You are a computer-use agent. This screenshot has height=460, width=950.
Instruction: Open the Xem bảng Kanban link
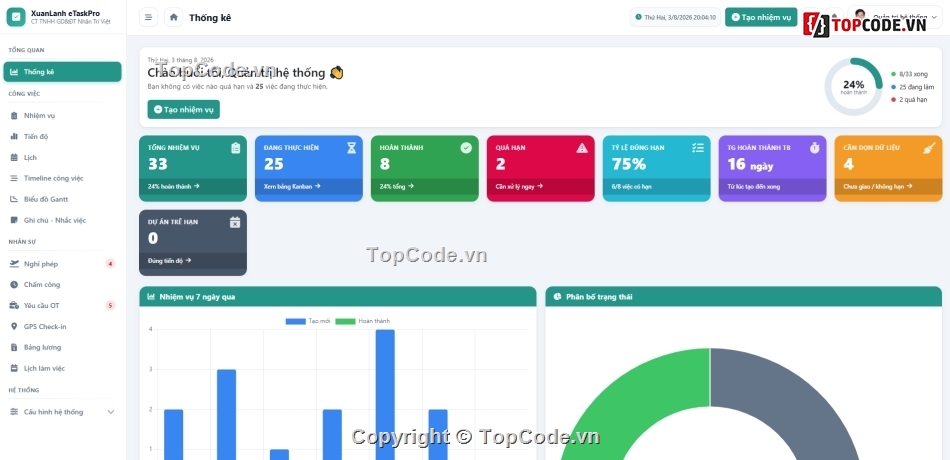tap(292, 187)
